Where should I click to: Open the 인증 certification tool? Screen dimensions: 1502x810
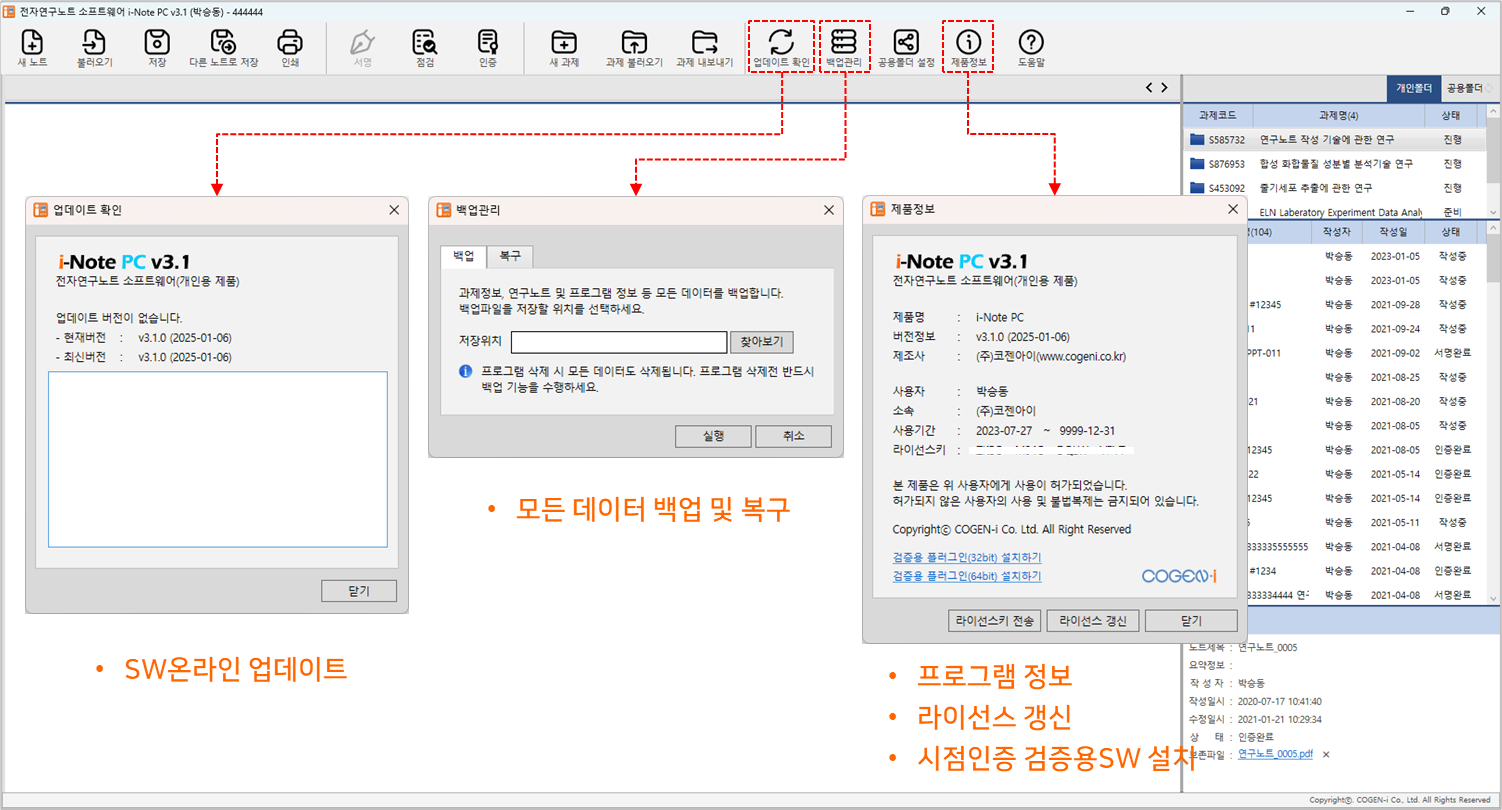(x=488, y=48)
